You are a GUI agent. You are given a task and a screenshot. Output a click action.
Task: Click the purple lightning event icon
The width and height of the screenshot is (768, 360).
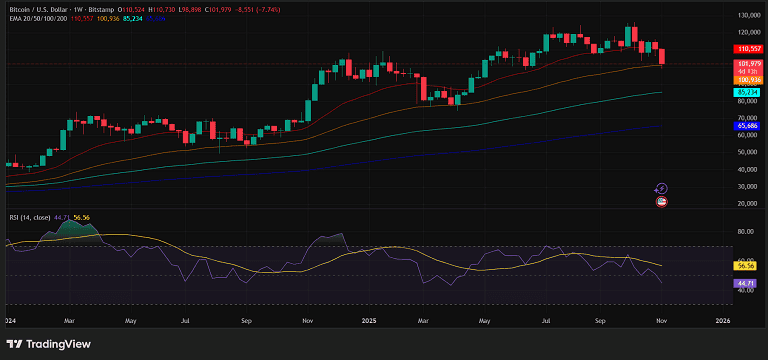[661, 189]
